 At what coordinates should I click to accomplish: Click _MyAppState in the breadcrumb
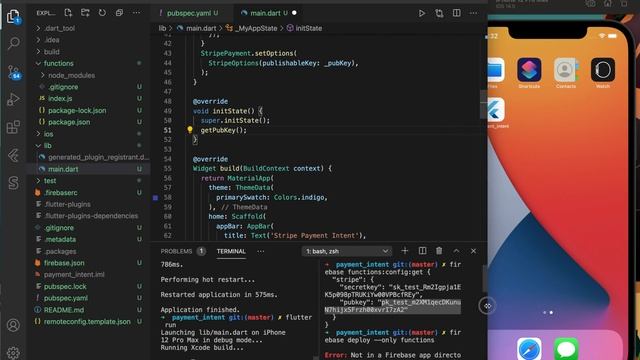click(x=256, y=28)
